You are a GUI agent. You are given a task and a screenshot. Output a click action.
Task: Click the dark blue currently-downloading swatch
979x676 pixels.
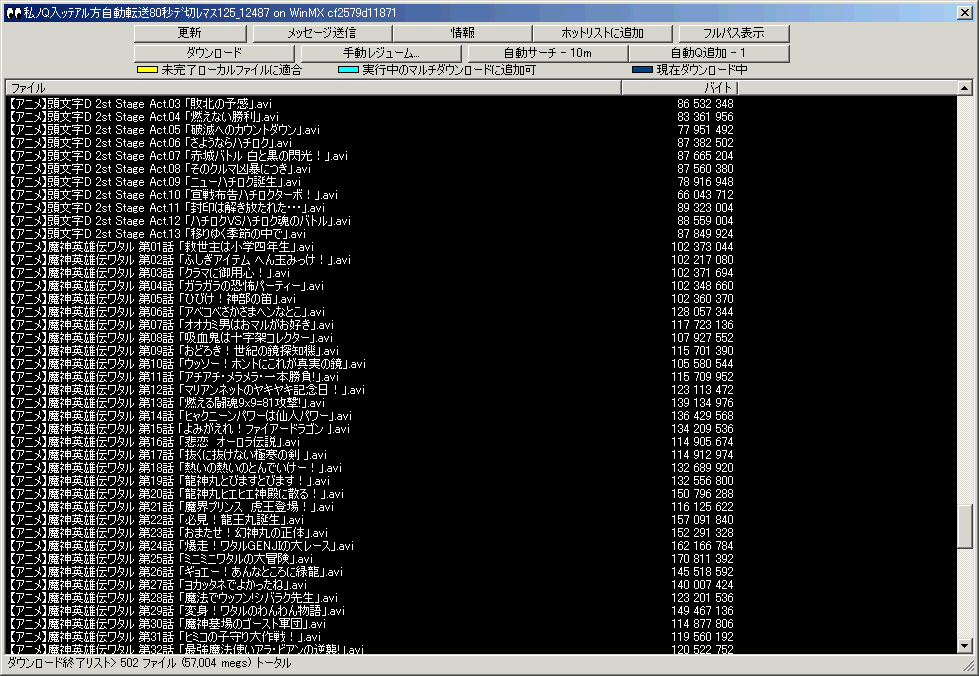coord(642,70)
